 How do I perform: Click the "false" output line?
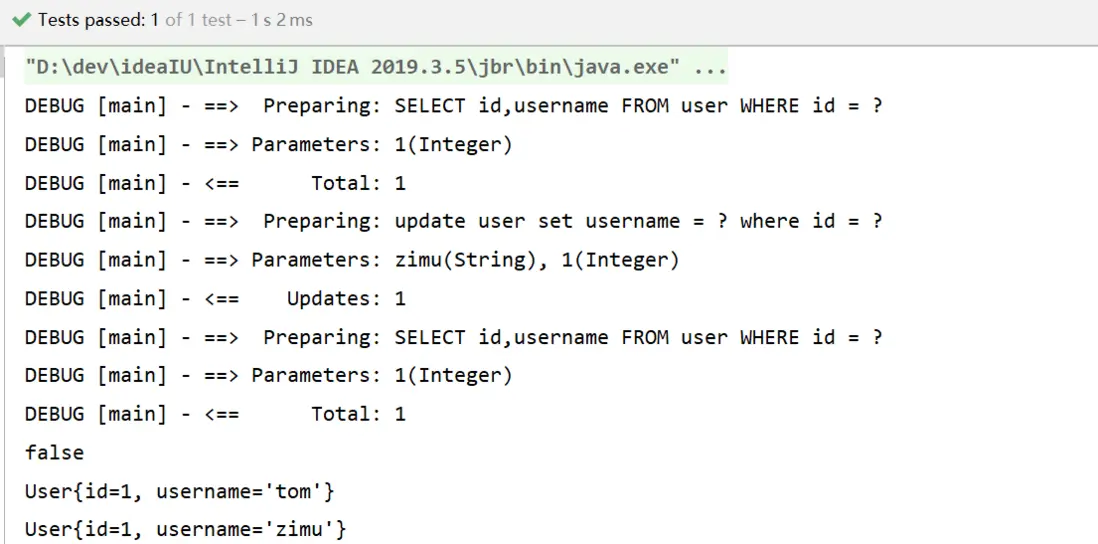point(54,452)
